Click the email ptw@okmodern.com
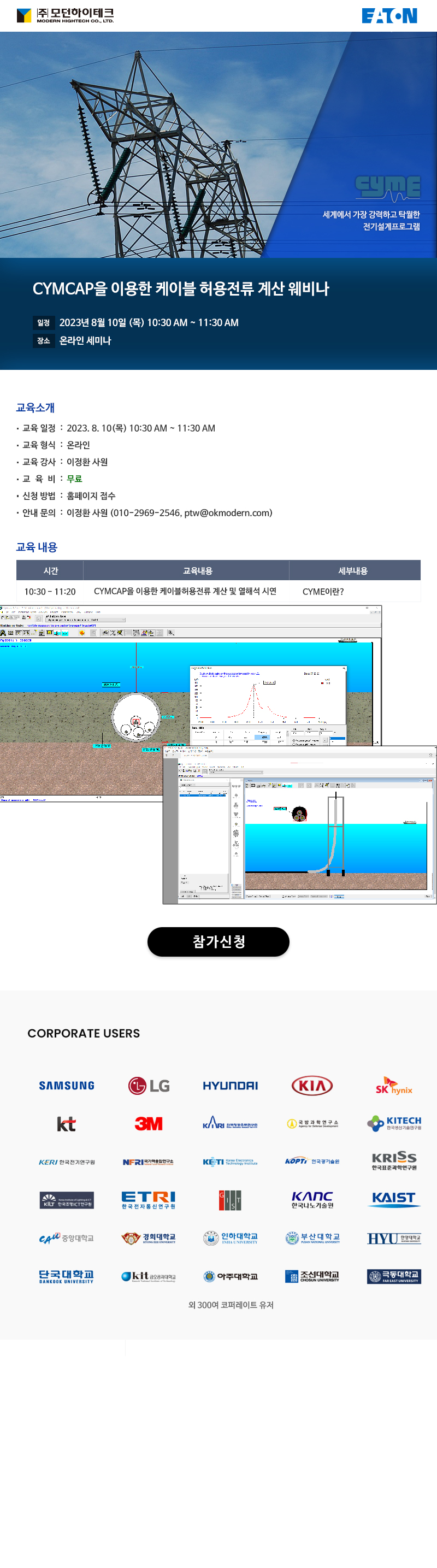437x1568 pixels. point(227,513)
